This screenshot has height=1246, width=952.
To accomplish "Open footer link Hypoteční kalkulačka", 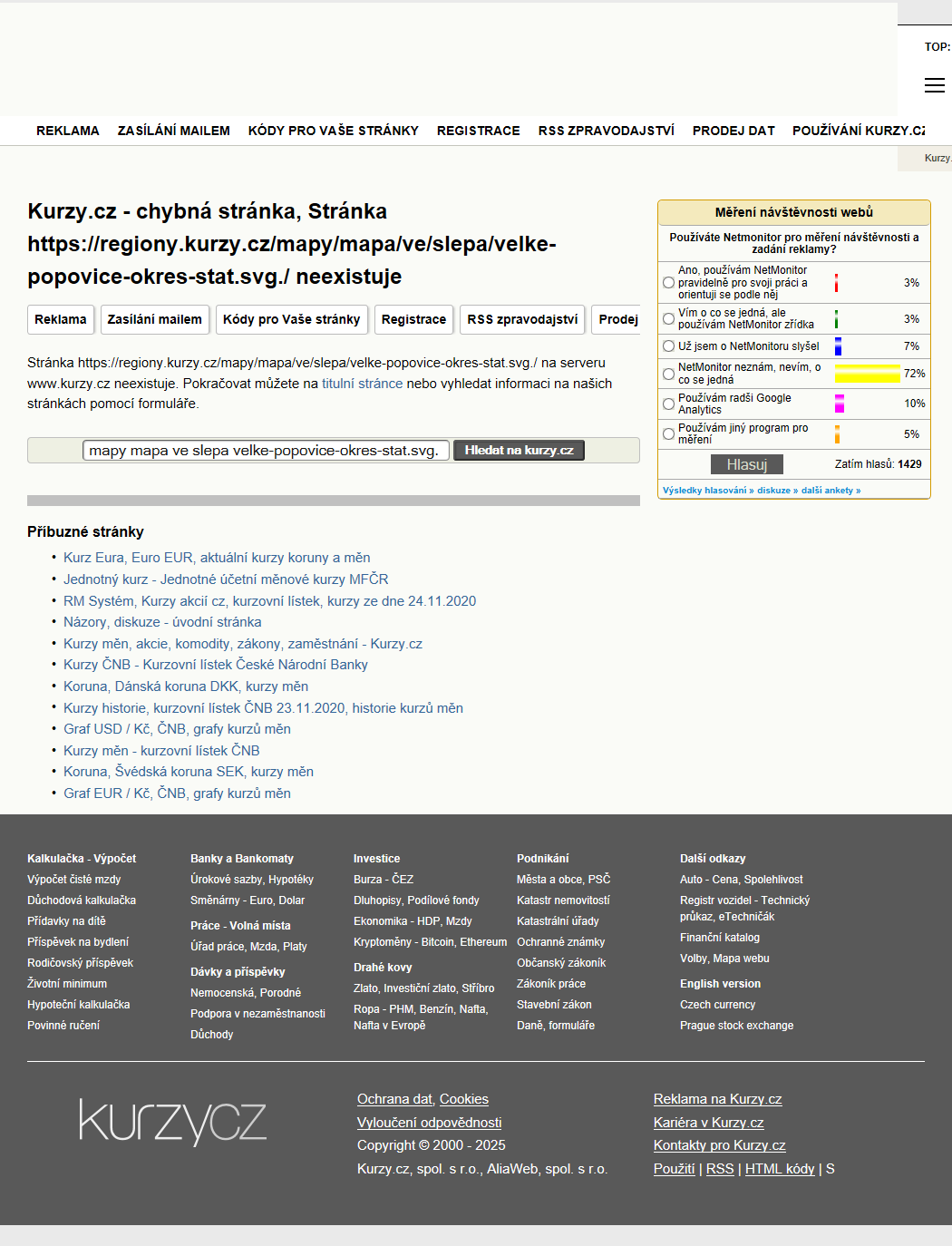I will tap(78, 1005).
